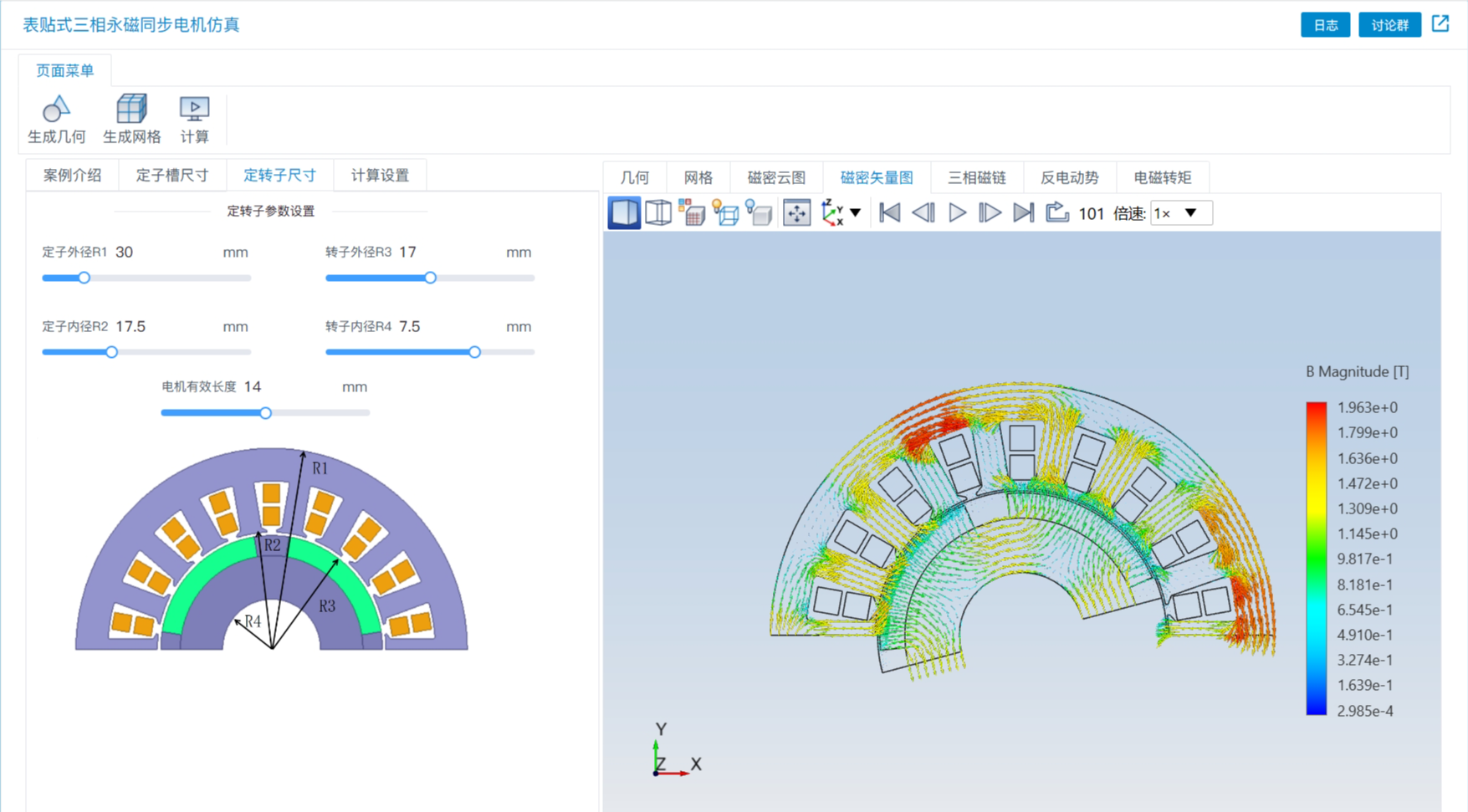
Task: Select the solid surface display mode icon
Action: (624, 213)
